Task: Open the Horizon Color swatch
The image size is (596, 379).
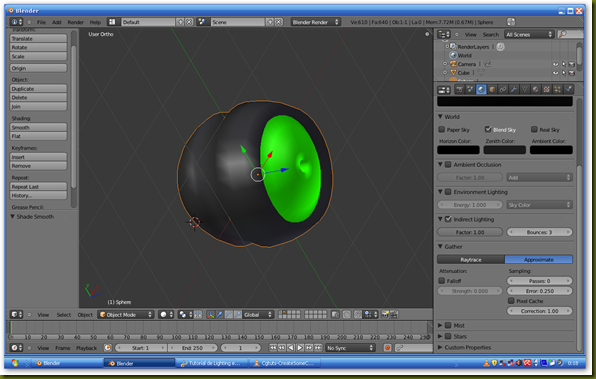Action: [458, 150]
